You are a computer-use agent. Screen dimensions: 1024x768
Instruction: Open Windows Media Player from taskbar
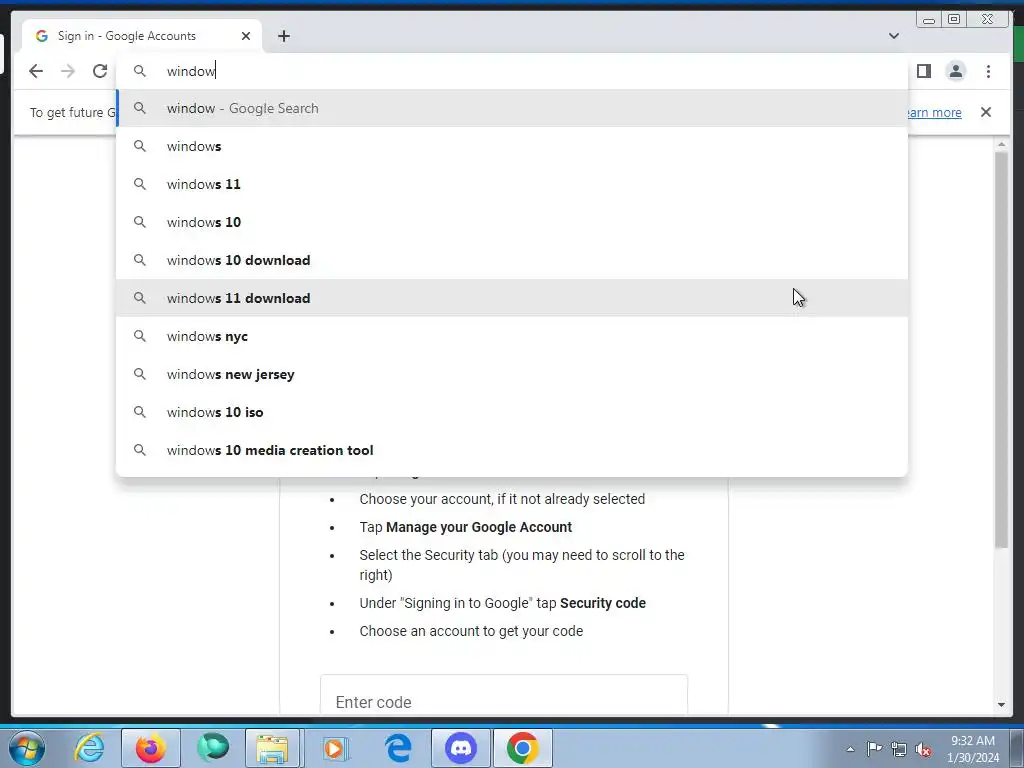[336, 748]
